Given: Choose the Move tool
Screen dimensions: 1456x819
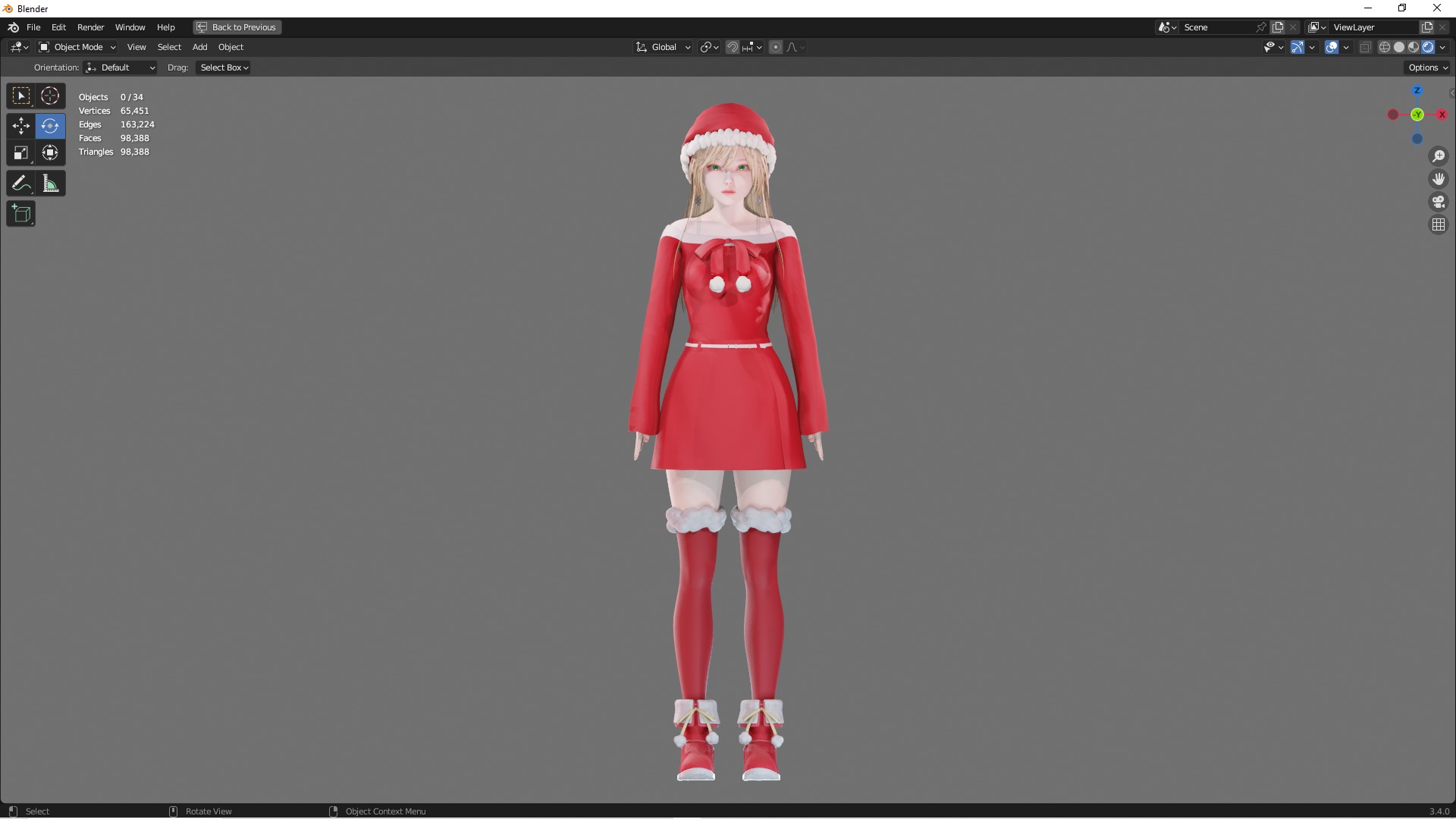Looking at the screenshot, I should click(21, 126).
